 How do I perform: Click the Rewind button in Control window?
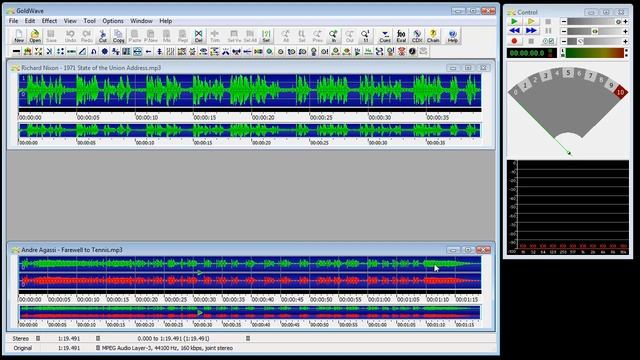(x=514, y=31)
